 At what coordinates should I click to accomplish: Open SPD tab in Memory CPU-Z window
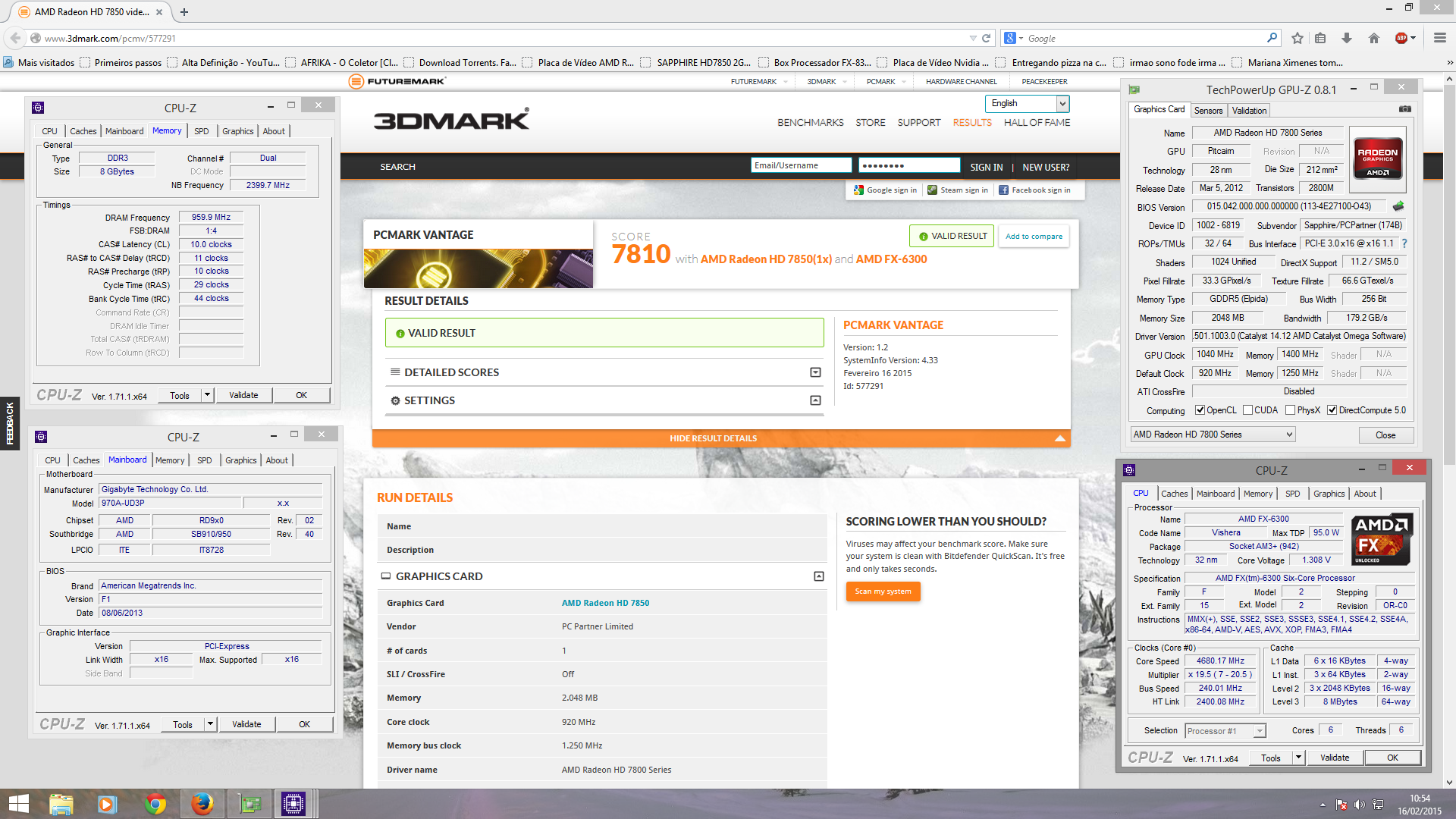click(x=201, y=131)
